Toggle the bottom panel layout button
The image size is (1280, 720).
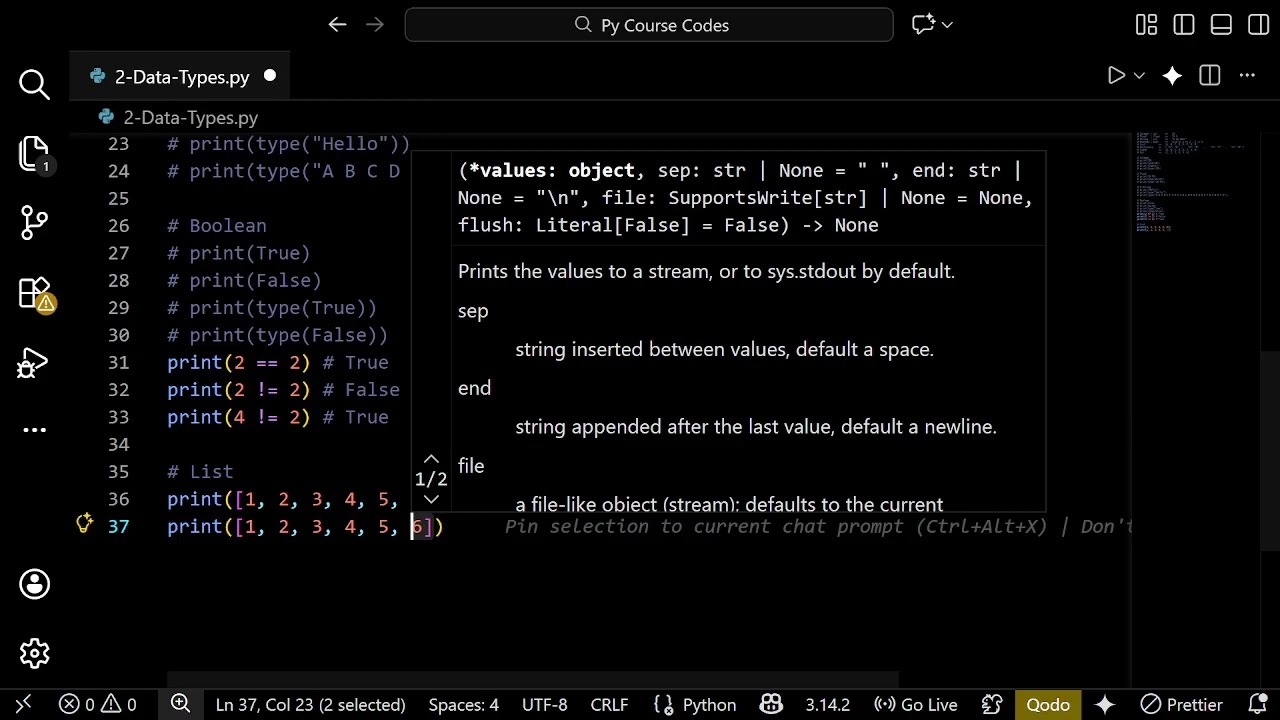(1221, 25)
